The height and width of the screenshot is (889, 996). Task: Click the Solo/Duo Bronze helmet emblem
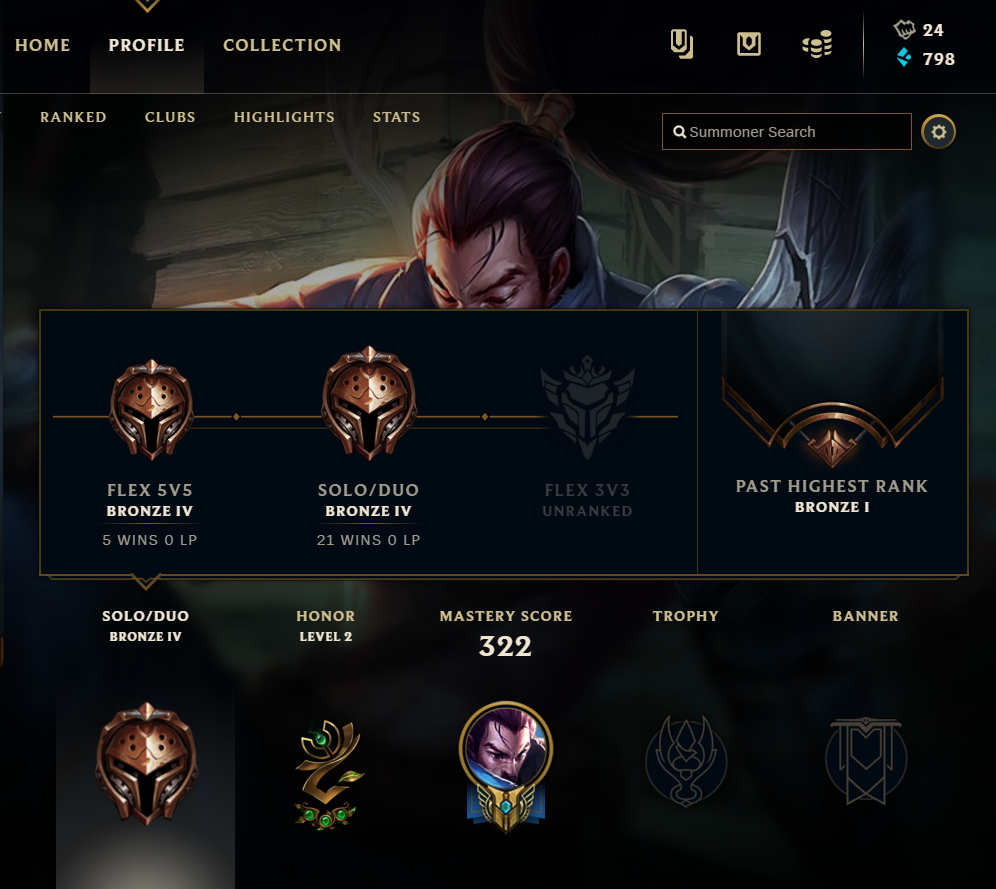tap(369, 403)
